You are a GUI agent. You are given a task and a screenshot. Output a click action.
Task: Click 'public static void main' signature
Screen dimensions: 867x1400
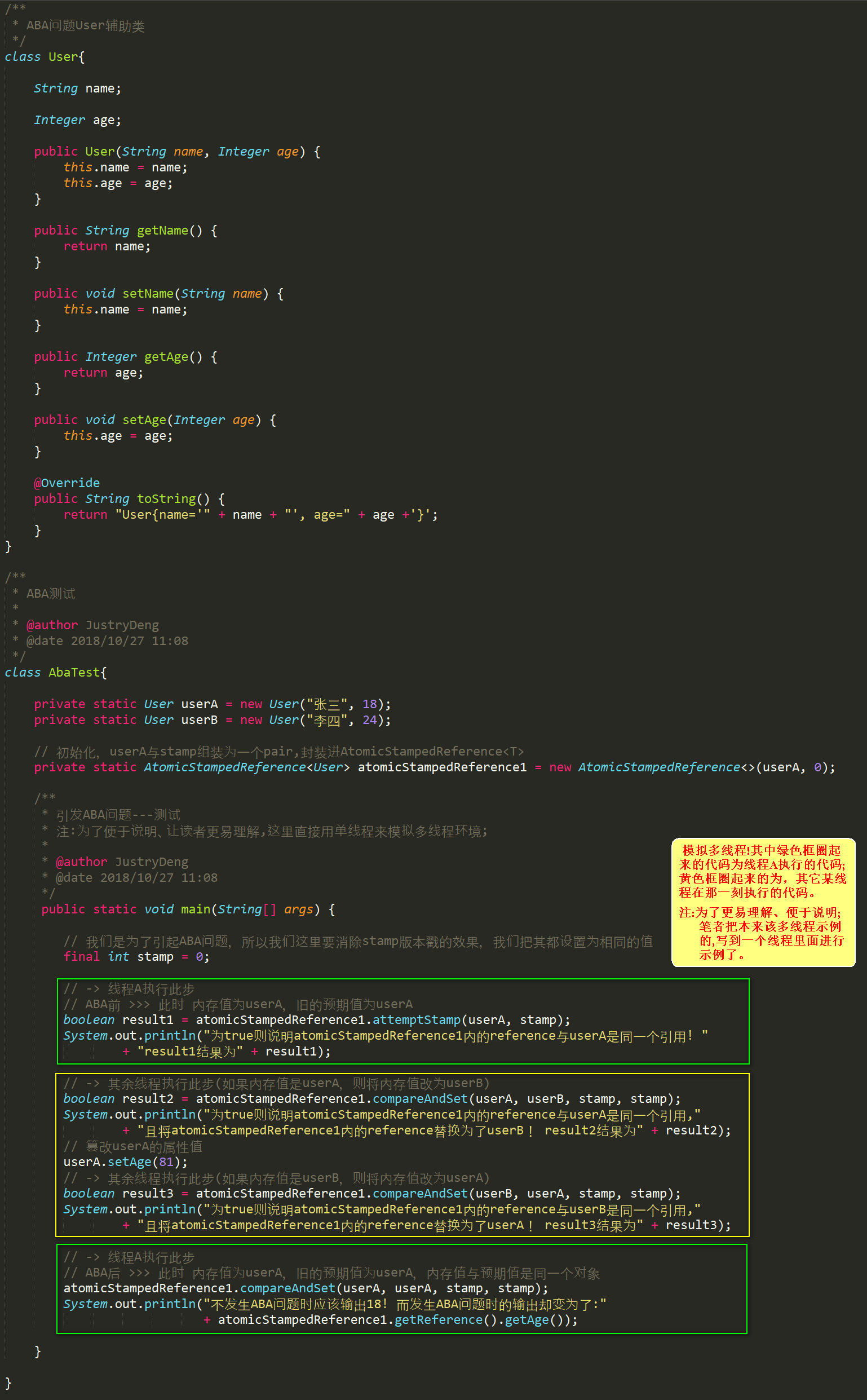188,909
